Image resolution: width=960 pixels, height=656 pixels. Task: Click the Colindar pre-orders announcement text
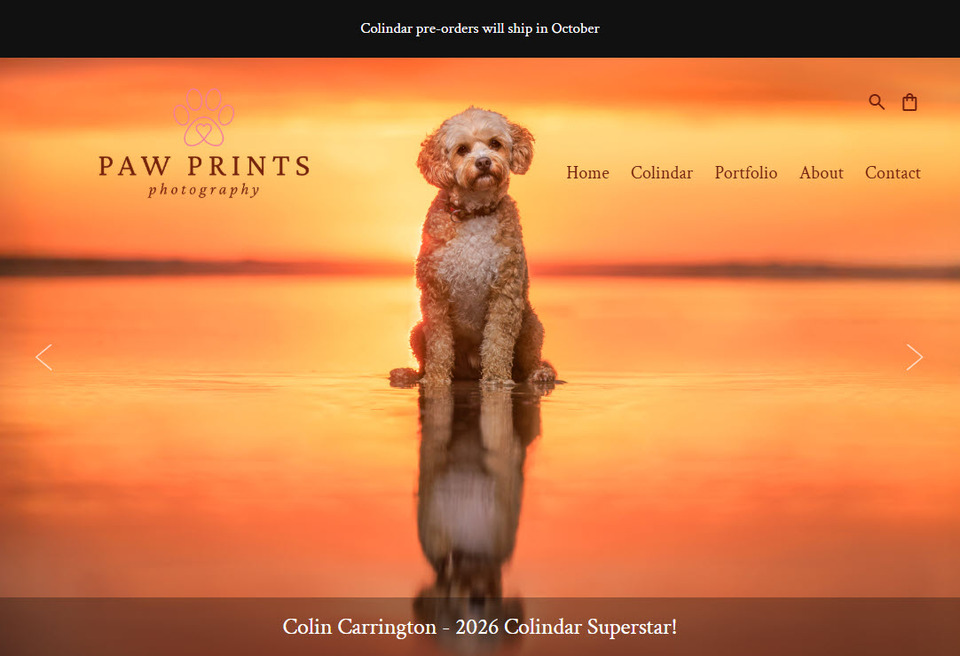tap(480, 28)
